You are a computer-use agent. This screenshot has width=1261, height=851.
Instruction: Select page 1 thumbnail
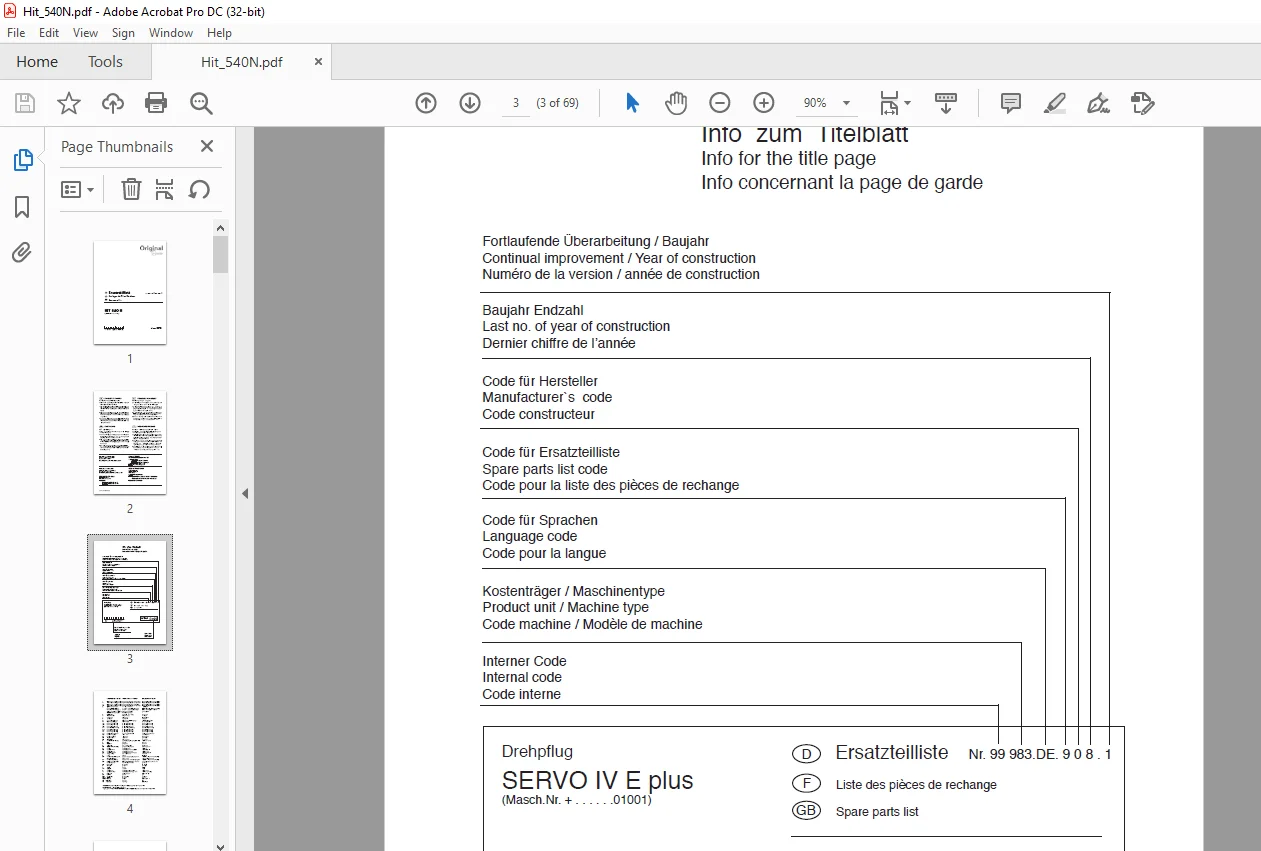(x=130, y=292)
